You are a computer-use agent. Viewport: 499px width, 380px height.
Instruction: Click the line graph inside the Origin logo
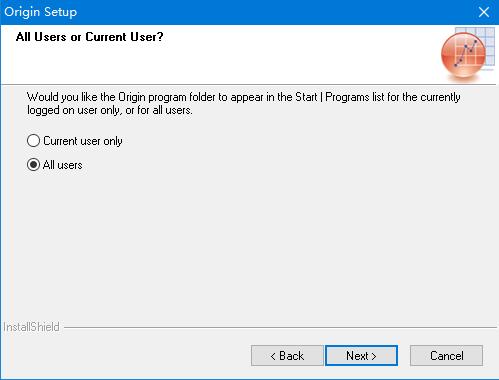tap(466, 53)
